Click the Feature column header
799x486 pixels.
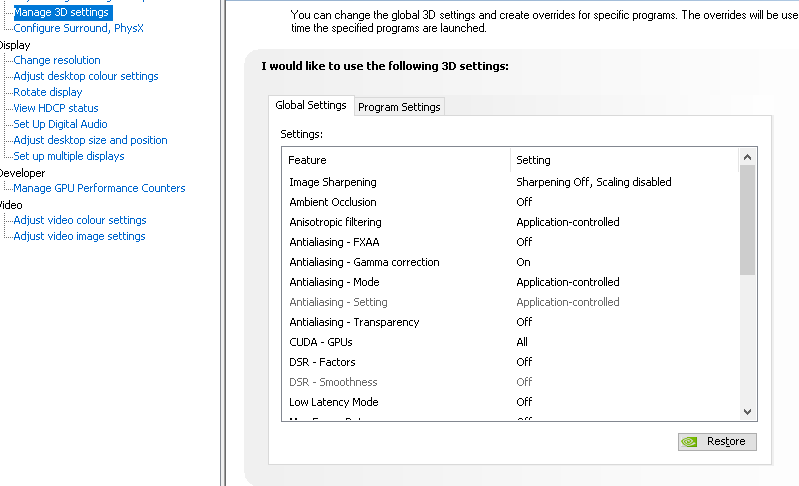click(396, 160)
